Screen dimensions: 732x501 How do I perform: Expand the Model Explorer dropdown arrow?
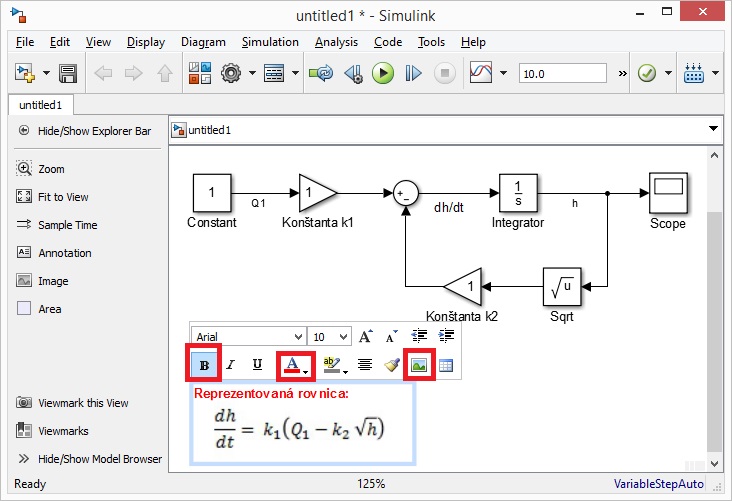295,73
